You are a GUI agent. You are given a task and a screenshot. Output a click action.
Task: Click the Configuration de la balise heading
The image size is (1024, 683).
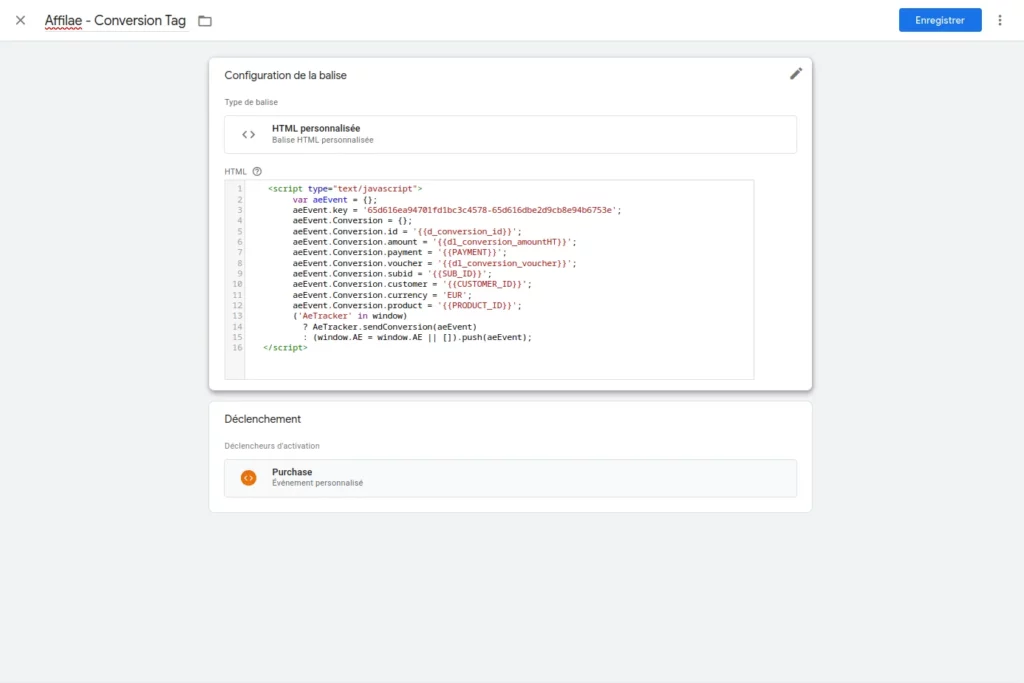[x=285, y=75]
